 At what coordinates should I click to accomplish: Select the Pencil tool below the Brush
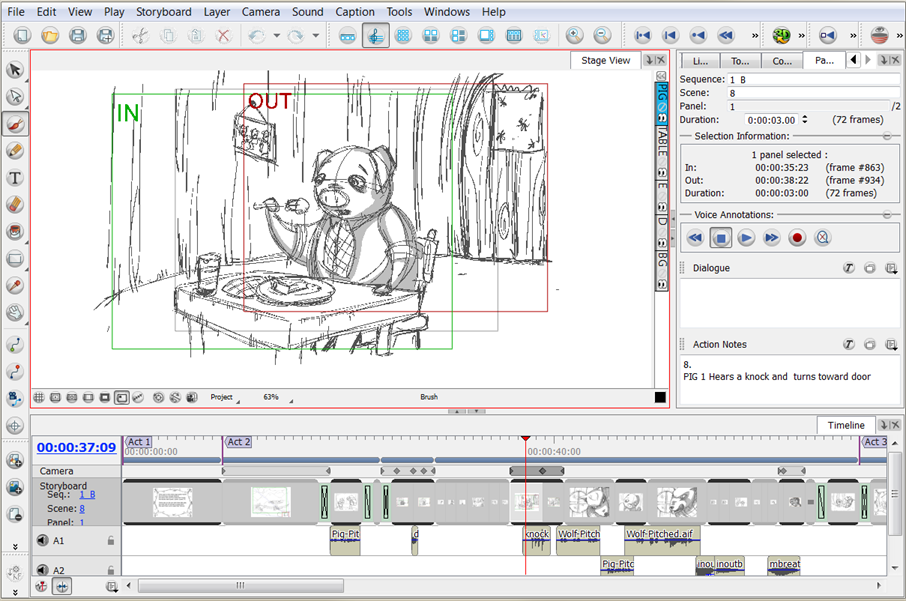(13, 151)
